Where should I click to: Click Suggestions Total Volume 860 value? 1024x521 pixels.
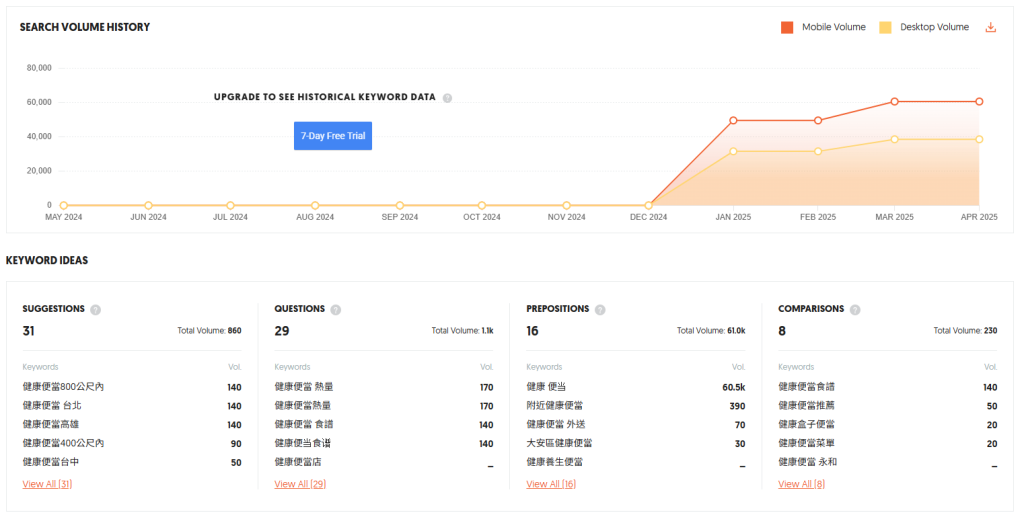pos(234,331)
